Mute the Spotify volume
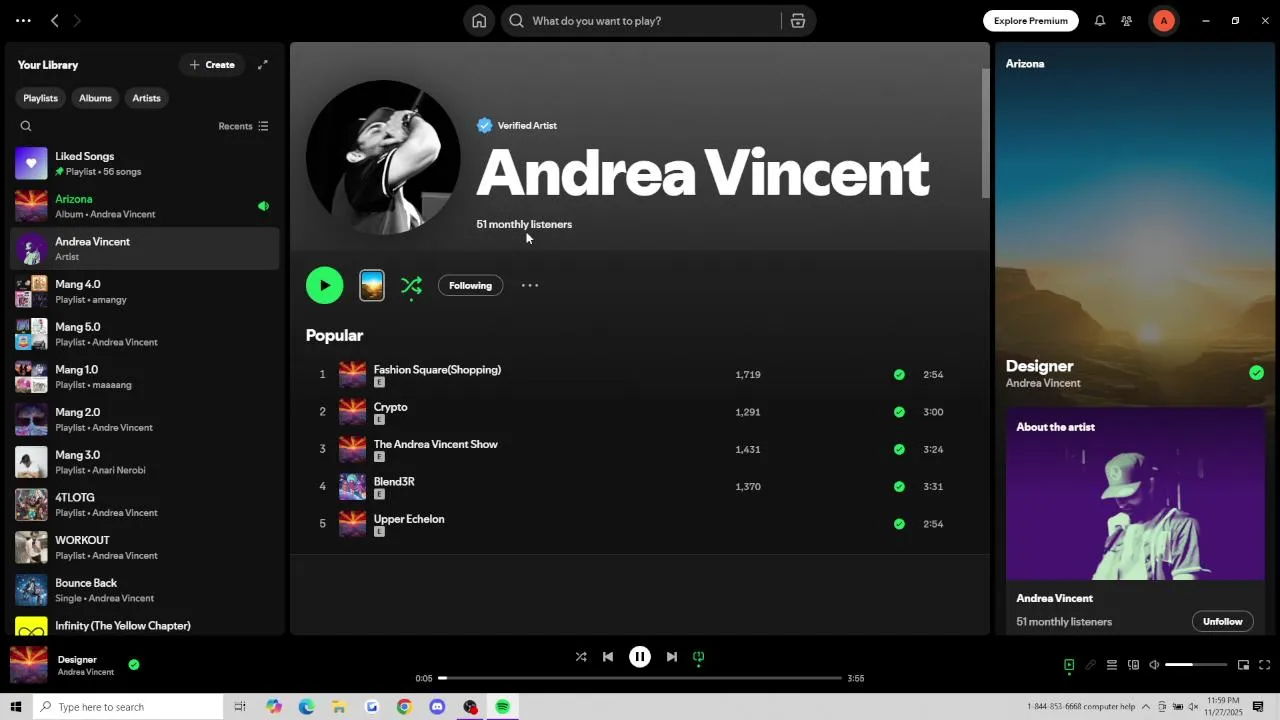Image resolution: width=1280 pixels, height=720 pixels. 1154,665
